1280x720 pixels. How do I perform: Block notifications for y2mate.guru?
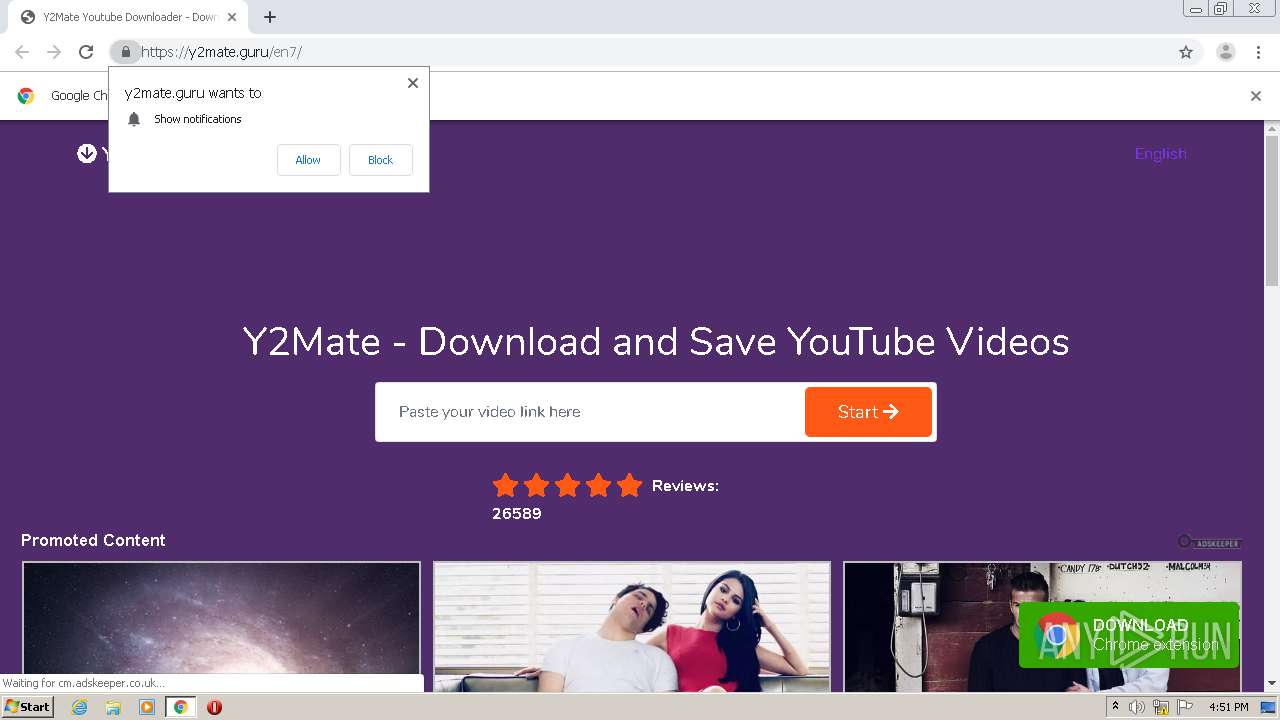[x=380, y=160]
